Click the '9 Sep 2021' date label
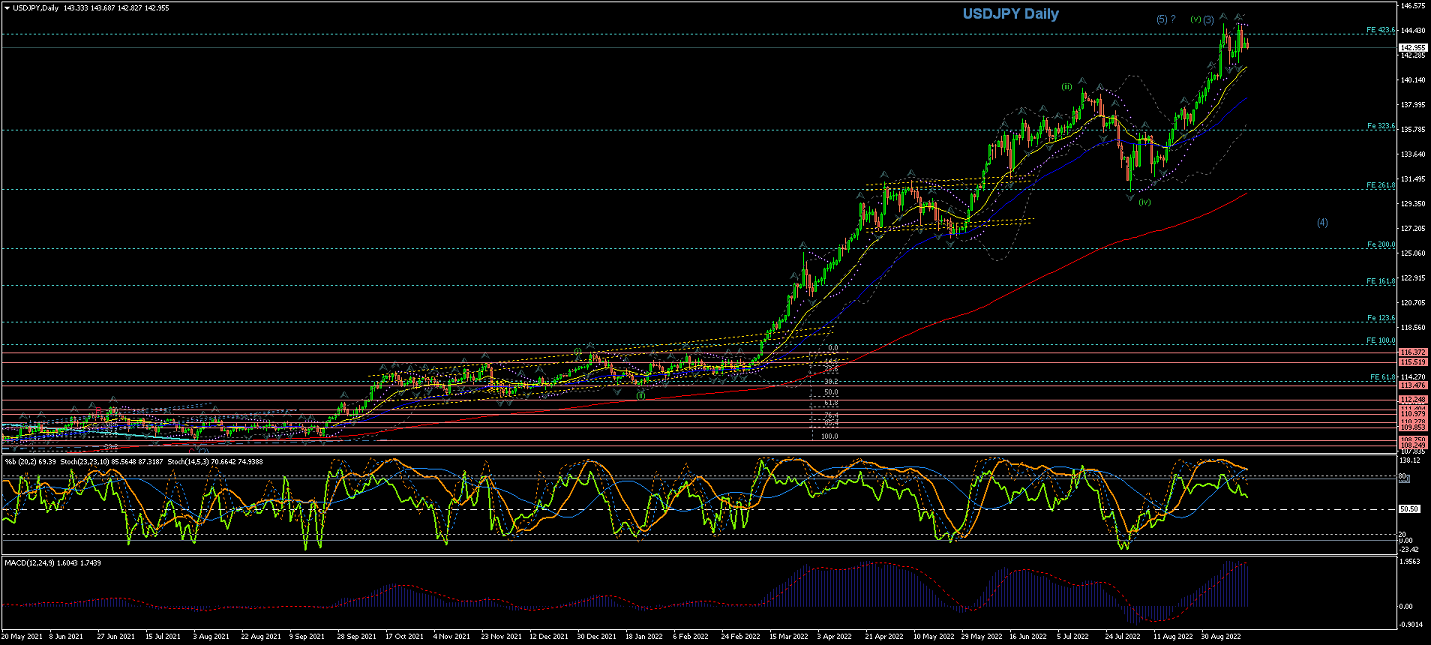1431x645 pixels. click(x=305, y=636)
